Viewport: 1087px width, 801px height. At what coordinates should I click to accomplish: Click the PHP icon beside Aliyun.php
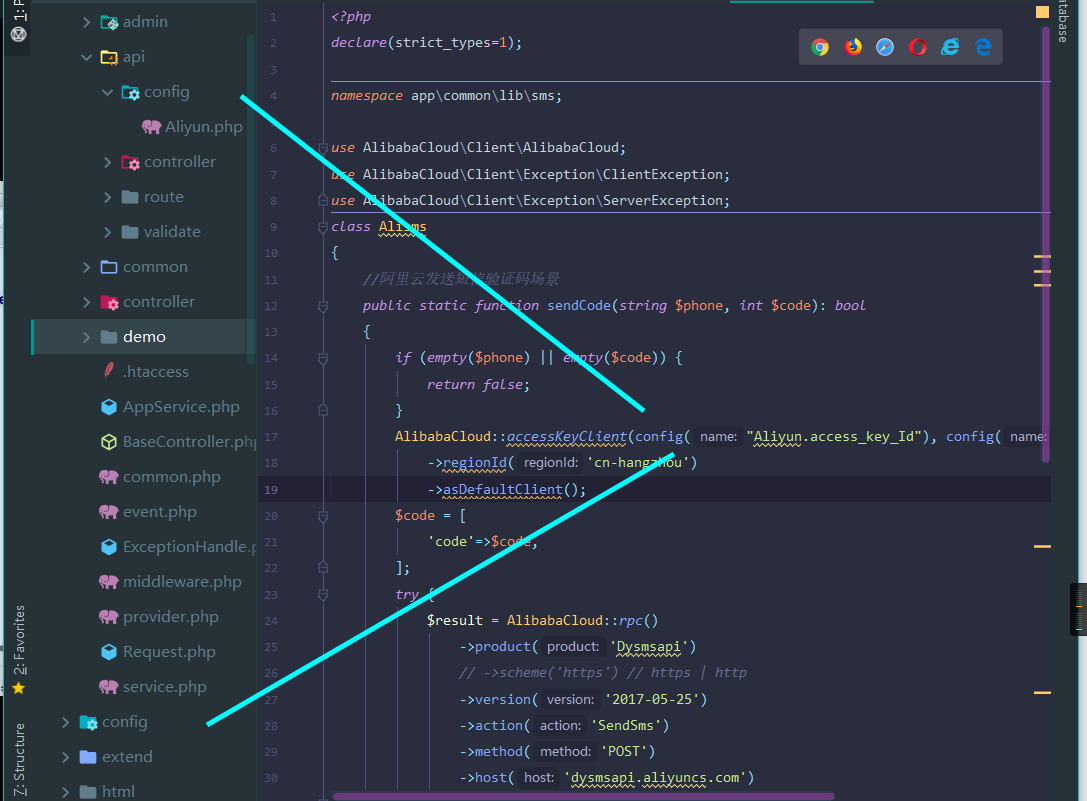coord(151,127)
